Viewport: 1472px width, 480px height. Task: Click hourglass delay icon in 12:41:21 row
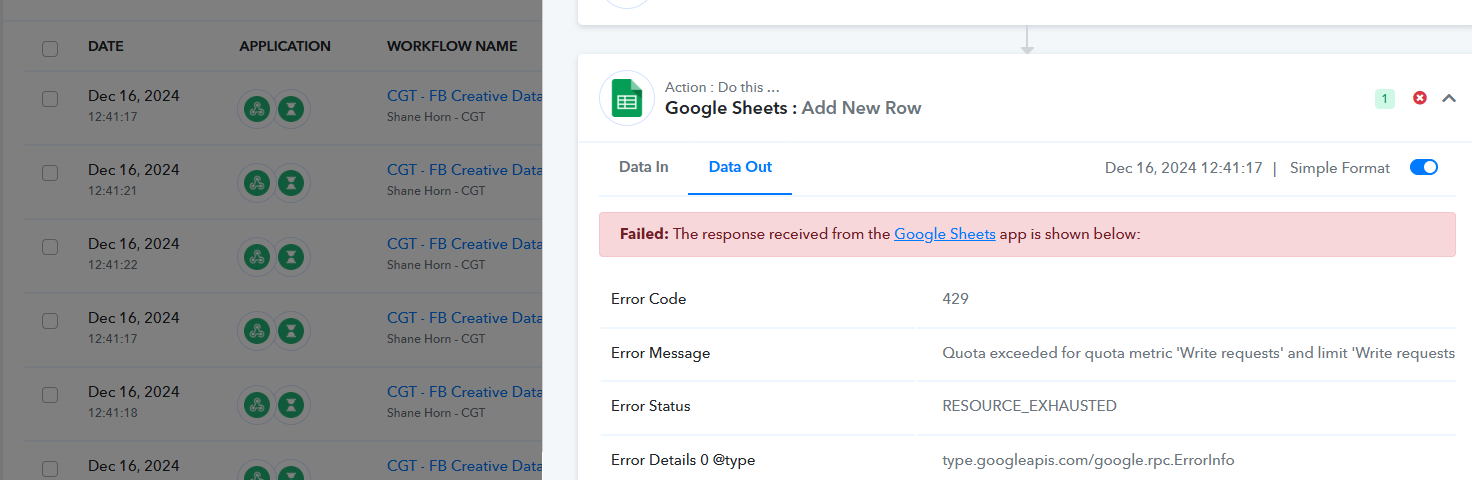(x=291, y=182)
